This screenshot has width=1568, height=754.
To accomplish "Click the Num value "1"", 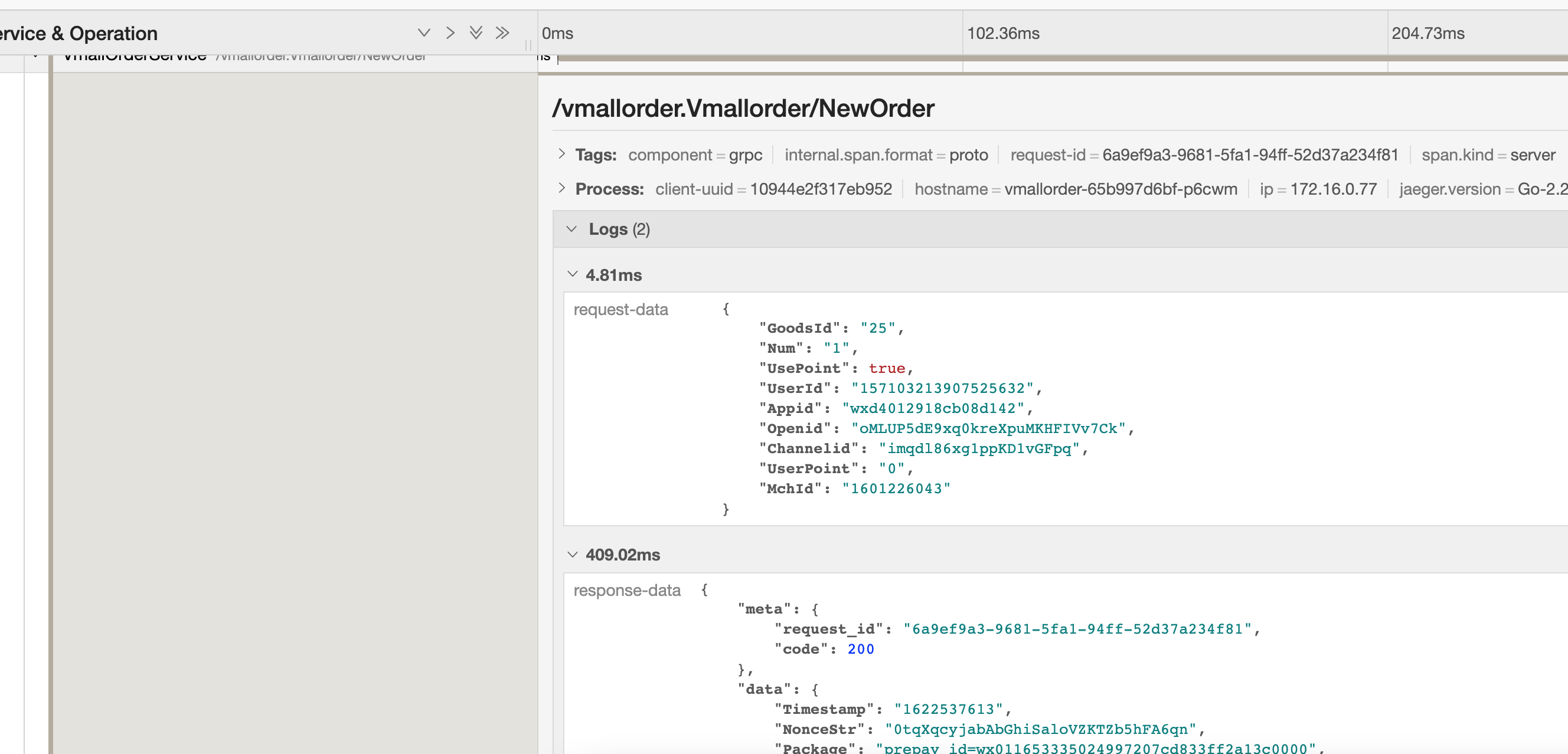I will [x=837, y=349].
